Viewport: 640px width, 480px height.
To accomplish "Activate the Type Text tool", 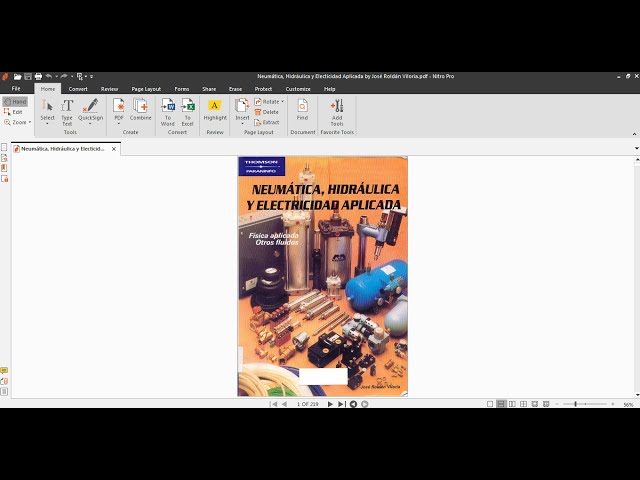I will pos(67,112).
